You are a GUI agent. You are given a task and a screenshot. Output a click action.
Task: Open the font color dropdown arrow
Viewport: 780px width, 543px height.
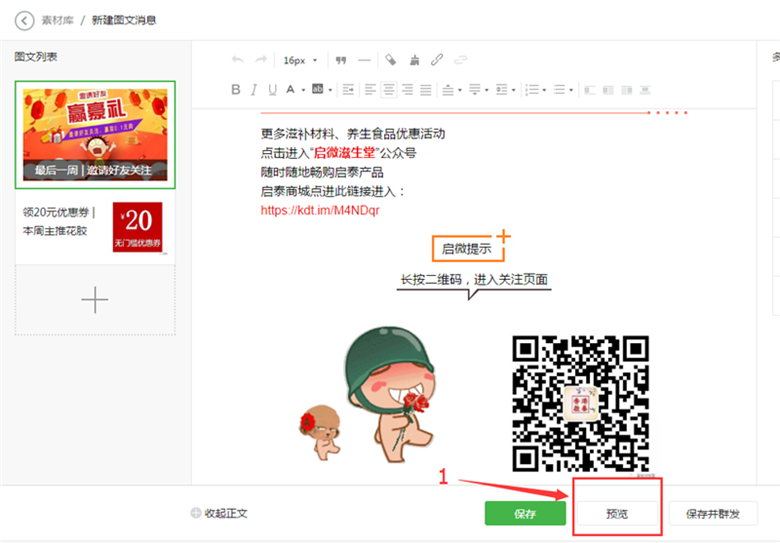click(x=303, y=90)
